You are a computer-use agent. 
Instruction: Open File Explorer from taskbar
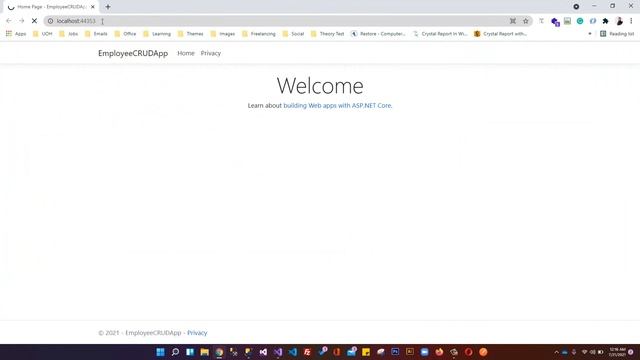tap(204, 352)
